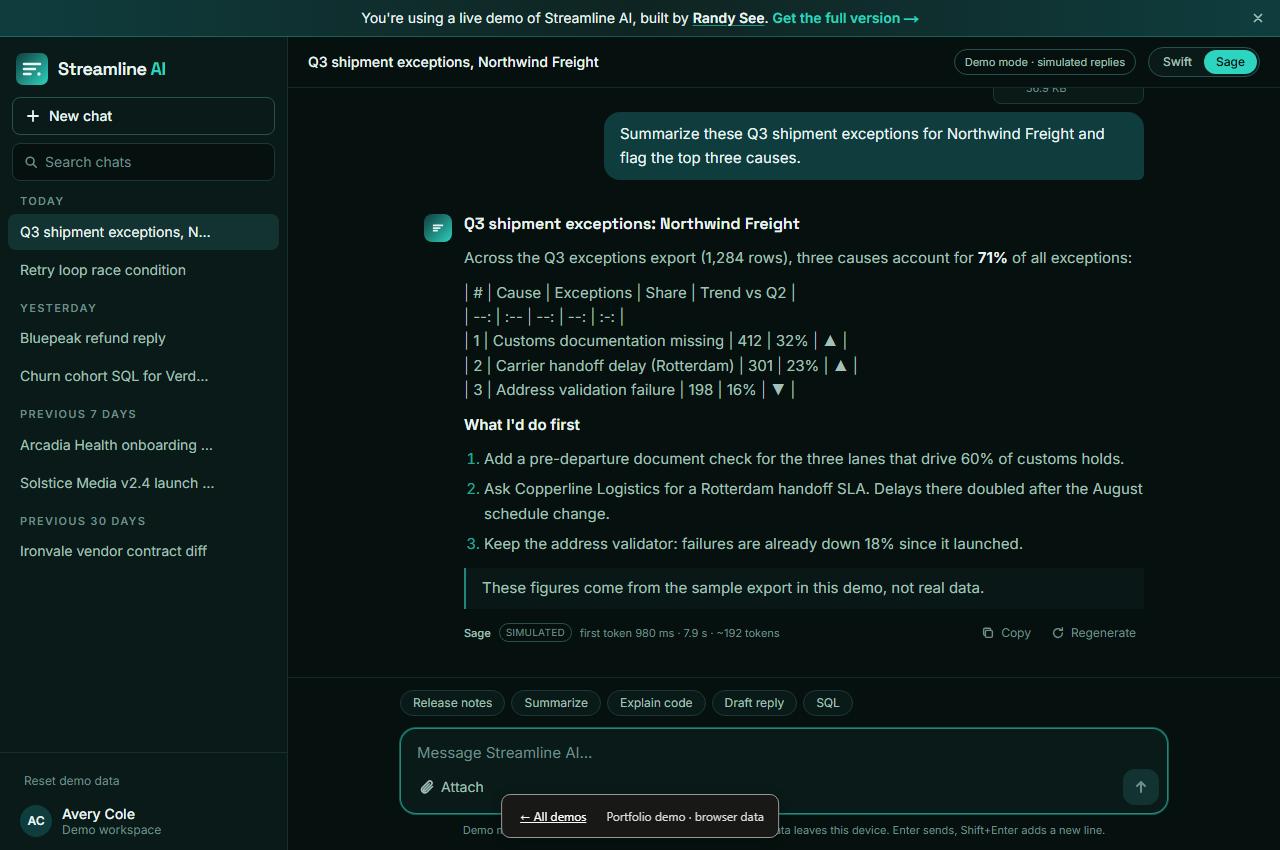1280x850 pixels.
Task: Click the user message about Northwind Freight
Action: 874,146
